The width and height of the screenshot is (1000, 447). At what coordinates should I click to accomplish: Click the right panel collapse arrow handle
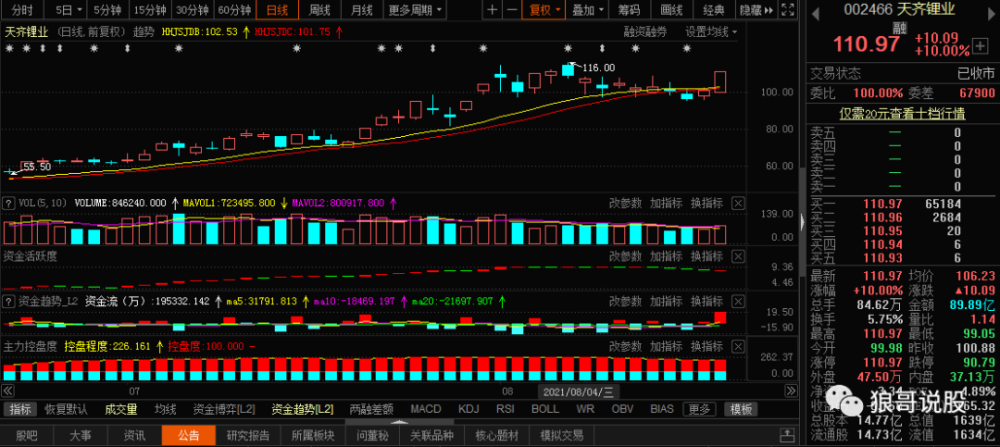tap(802, 221)
